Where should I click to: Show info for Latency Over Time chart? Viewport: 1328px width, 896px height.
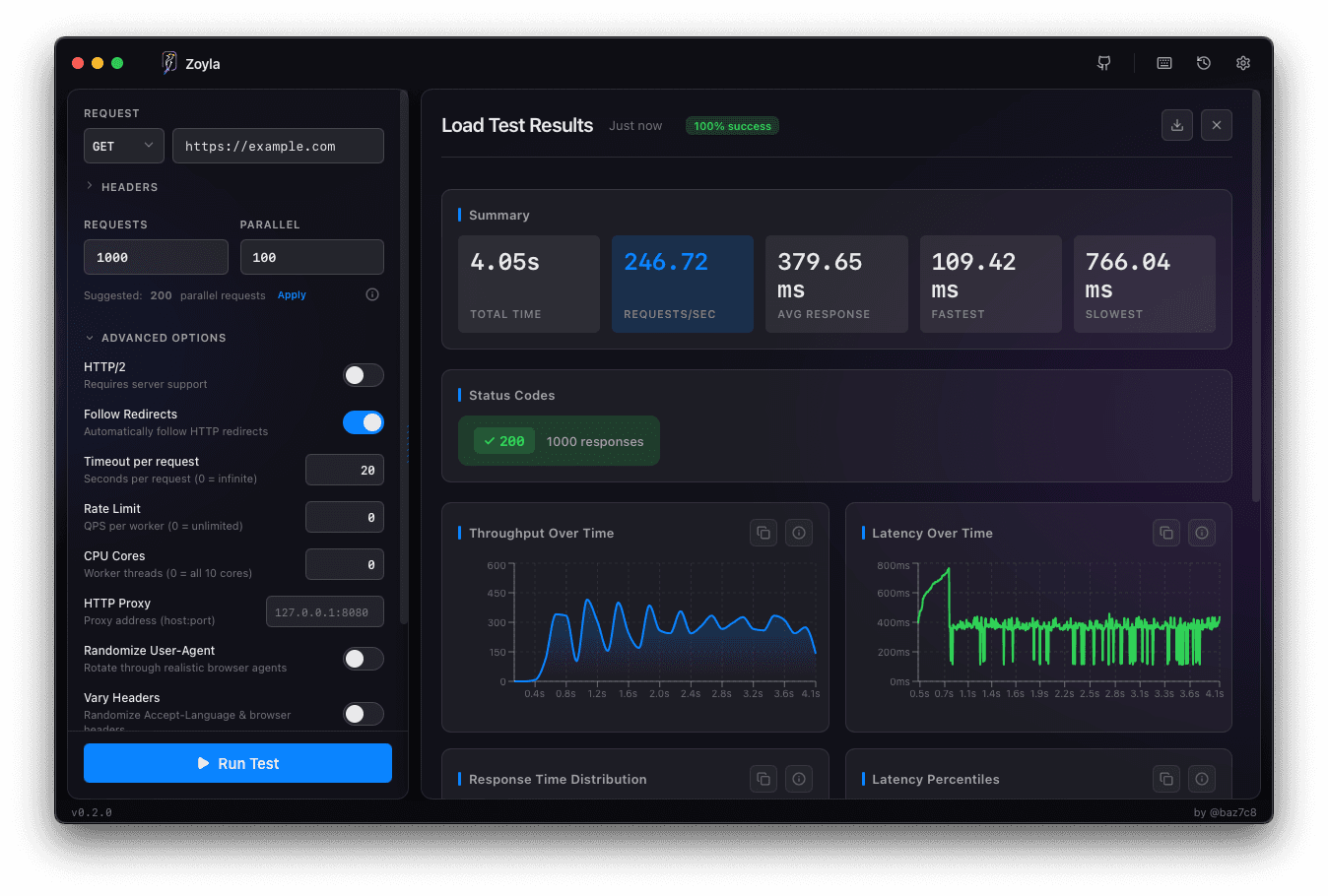coord(1201,532)
